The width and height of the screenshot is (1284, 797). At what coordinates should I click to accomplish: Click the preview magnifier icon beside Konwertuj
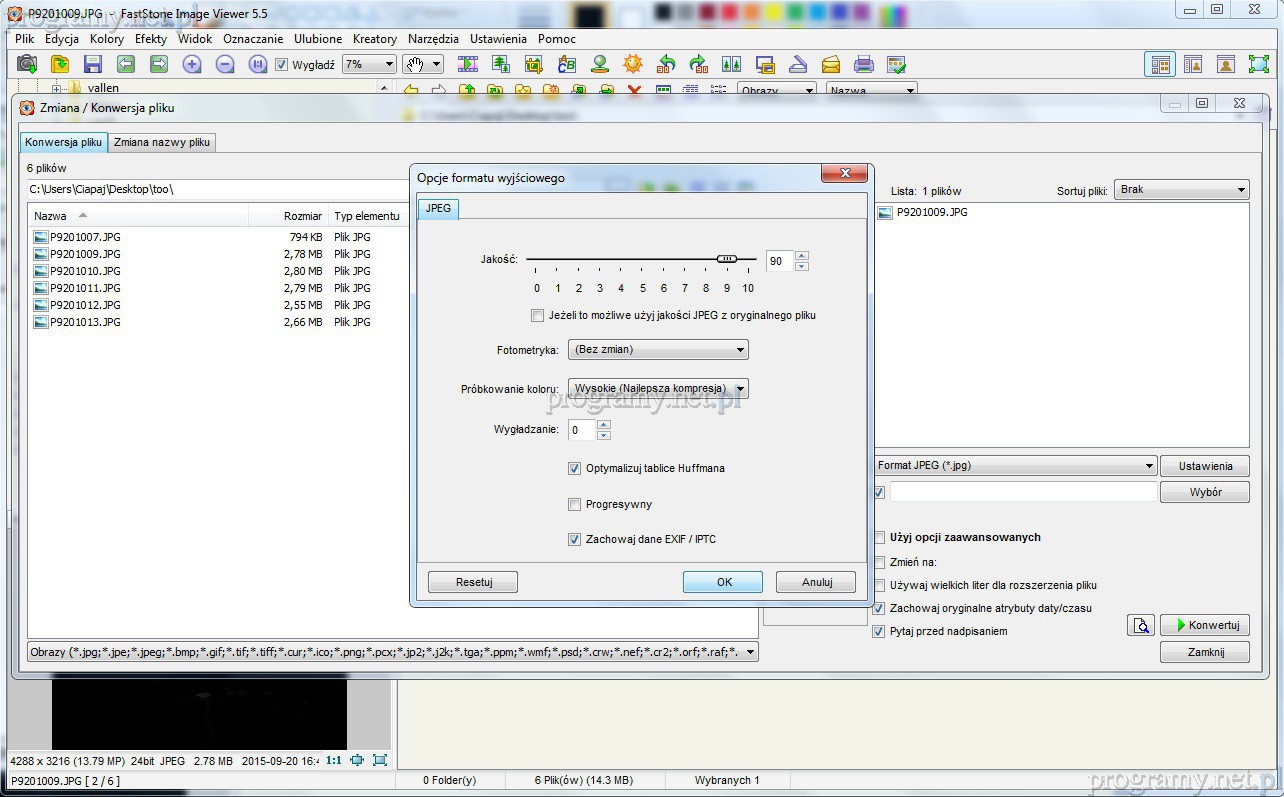point(1140,625)
